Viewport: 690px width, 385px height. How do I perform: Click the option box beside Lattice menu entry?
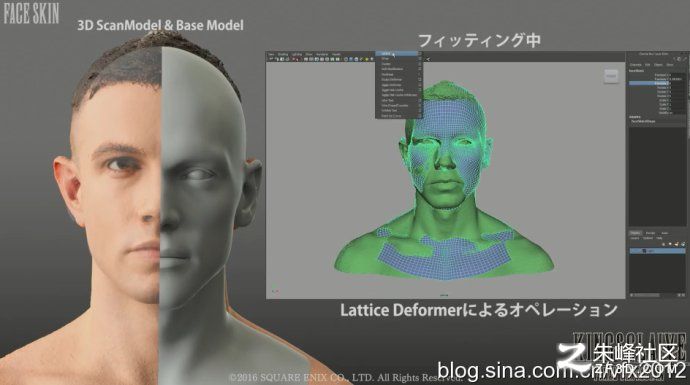(x=420, y=54)
